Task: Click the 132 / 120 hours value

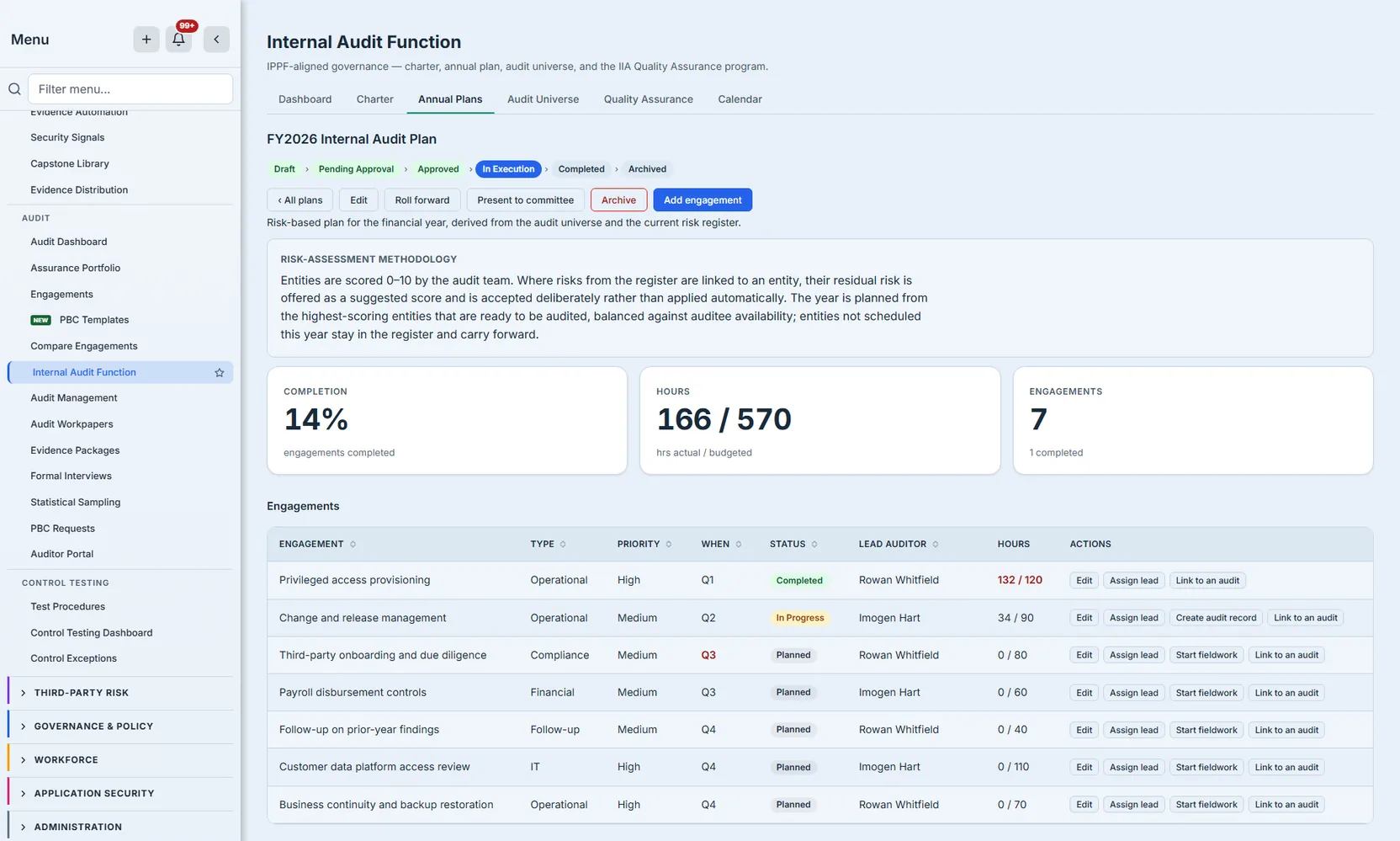Action: 1020,580
